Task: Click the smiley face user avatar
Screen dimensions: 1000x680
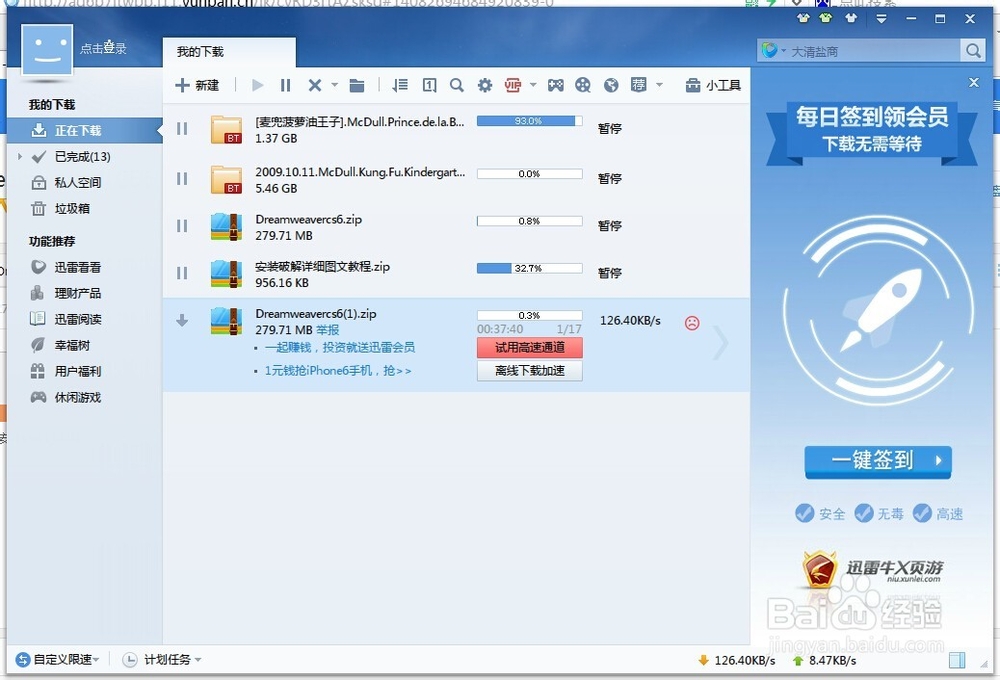Action: click(47, 50)
